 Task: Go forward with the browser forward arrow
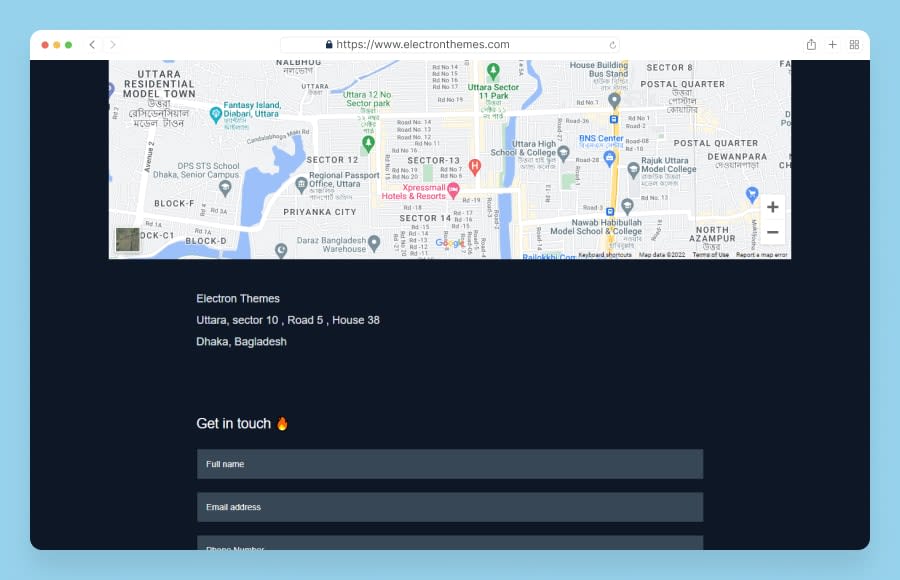tap(112, 44)
